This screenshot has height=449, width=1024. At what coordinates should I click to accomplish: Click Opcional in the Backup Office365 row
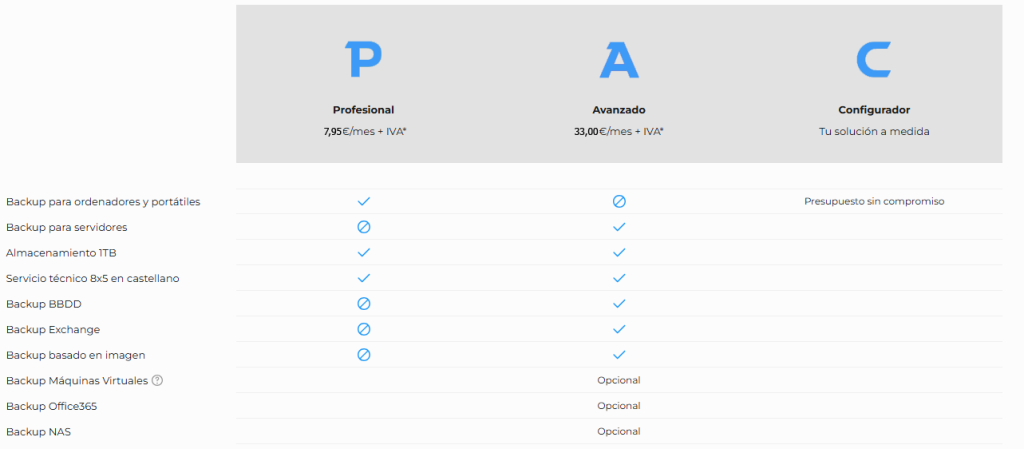coord(619,406)
